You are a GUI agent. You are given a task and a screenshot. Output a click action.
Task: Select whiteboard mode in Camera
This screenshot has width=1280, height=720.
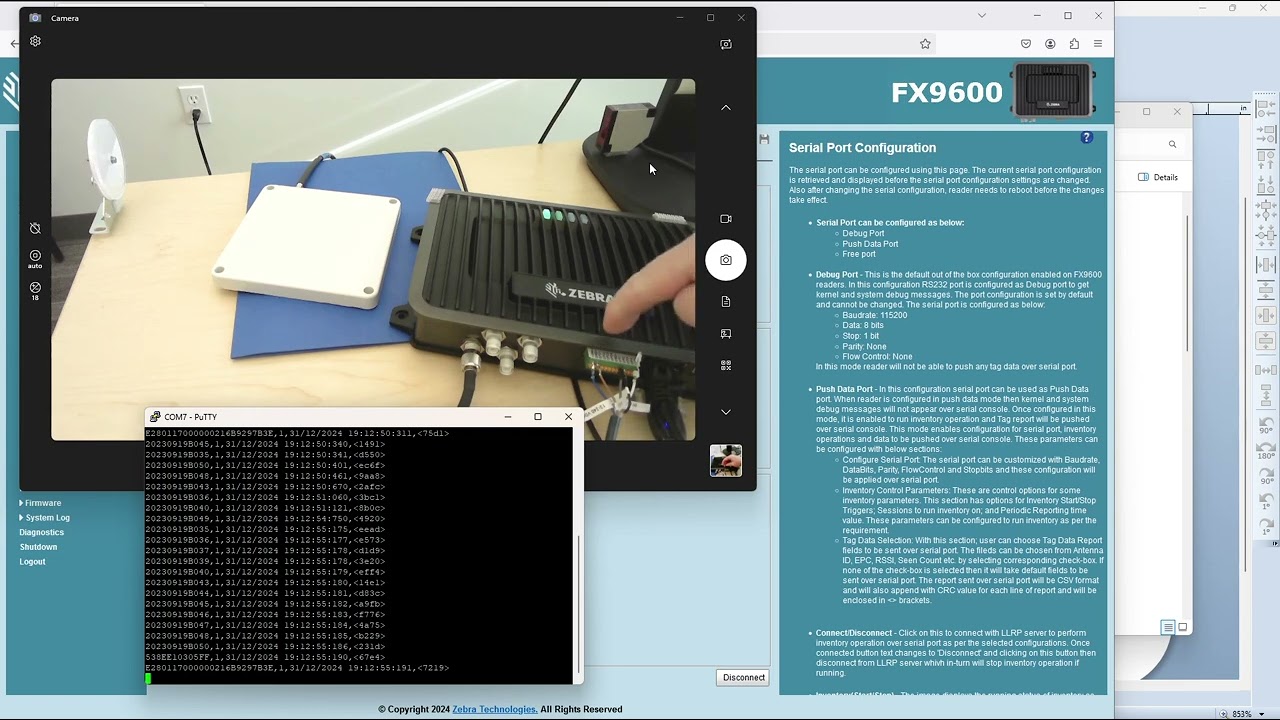pyautogui.click(x=726, y=334)
